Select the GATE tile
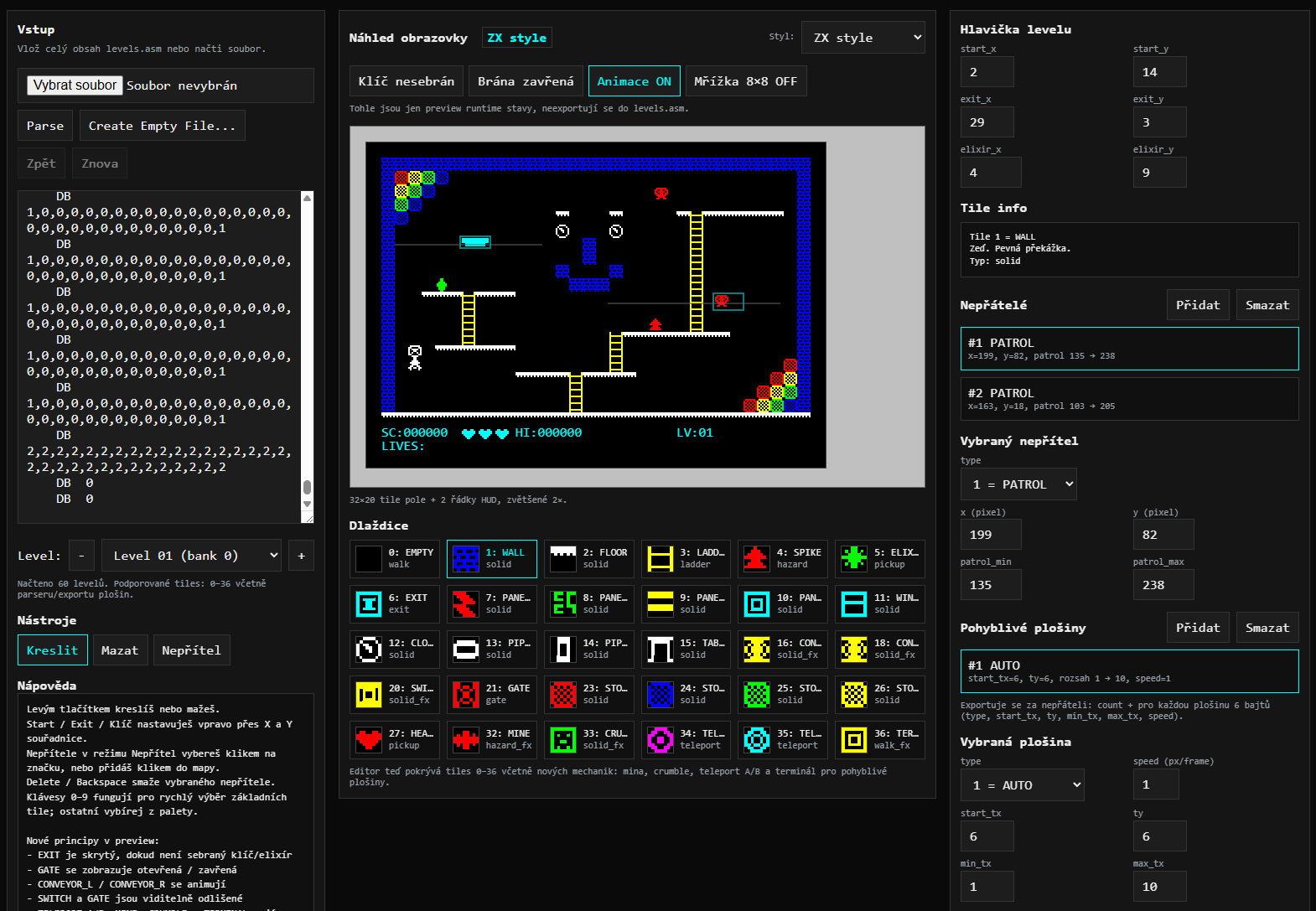 pyautogui.click(x=491, y=695)
